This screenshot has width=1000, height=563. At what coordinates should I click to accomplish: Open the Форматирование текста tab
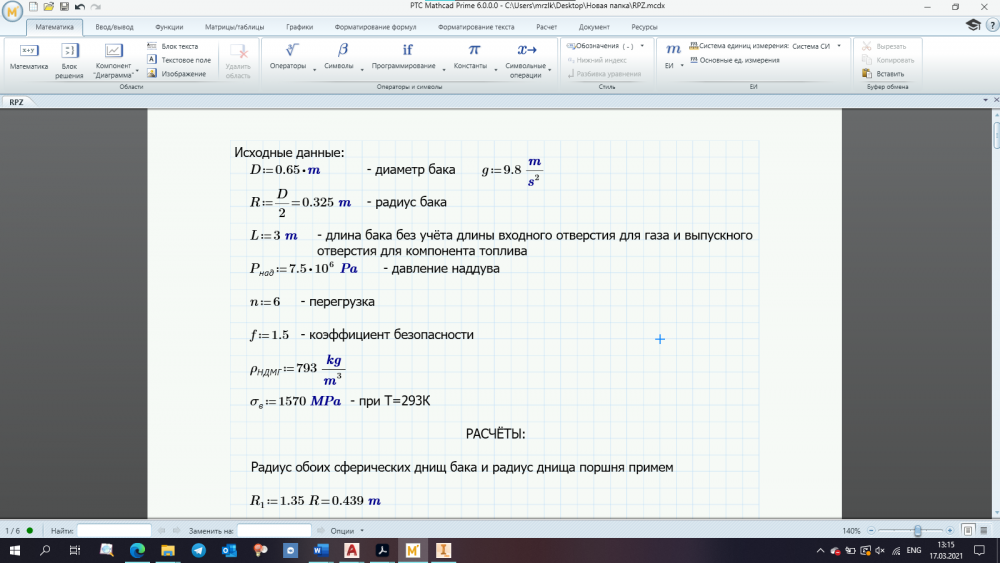(x=476, y=27)
